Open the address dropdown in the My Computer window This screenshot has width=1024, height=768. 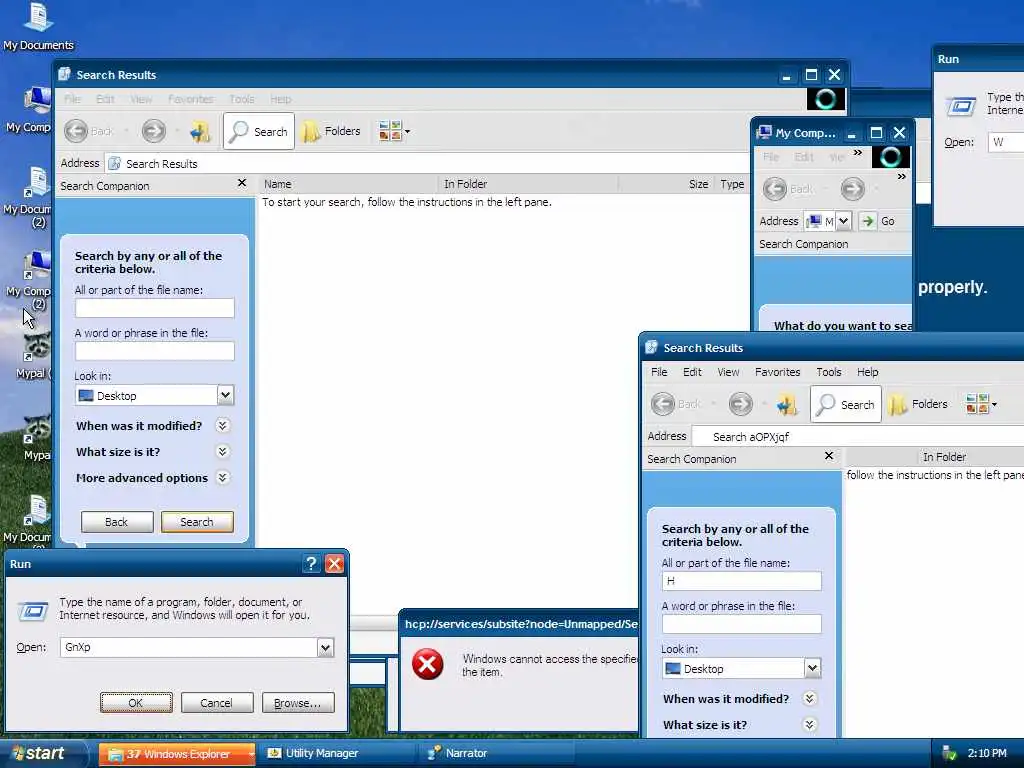[843, 221]
